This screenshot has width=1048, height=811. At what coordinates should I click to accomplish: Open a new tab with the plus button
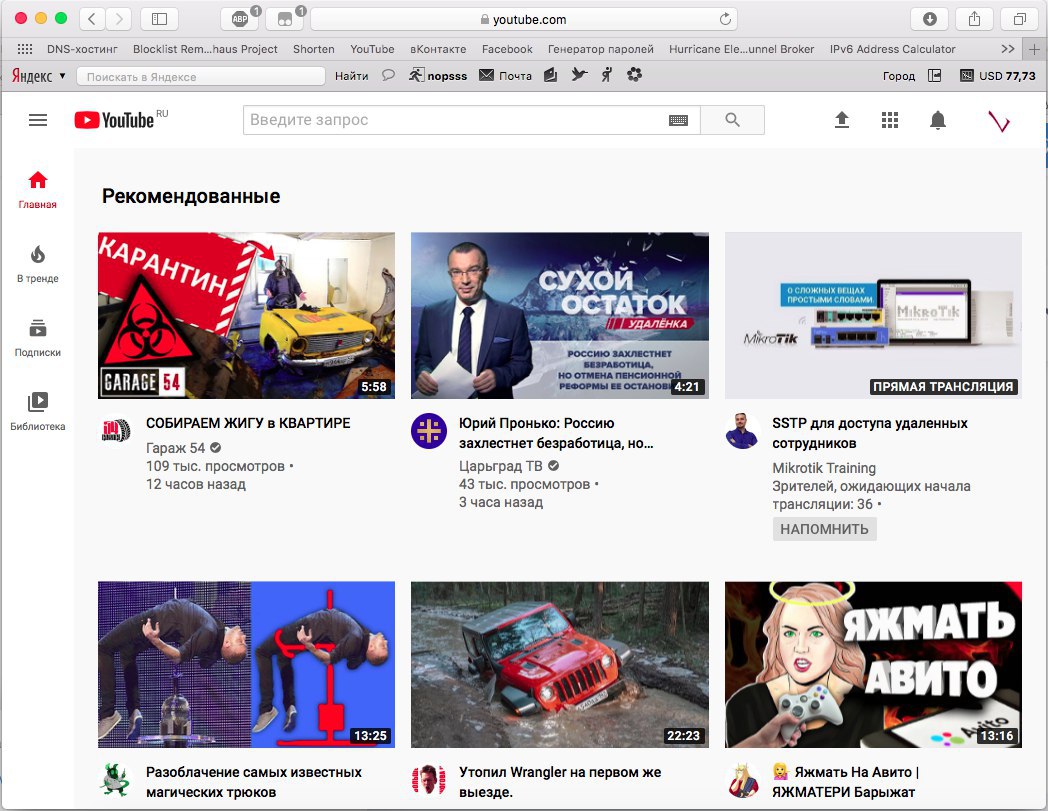(x=1034, y=49)
